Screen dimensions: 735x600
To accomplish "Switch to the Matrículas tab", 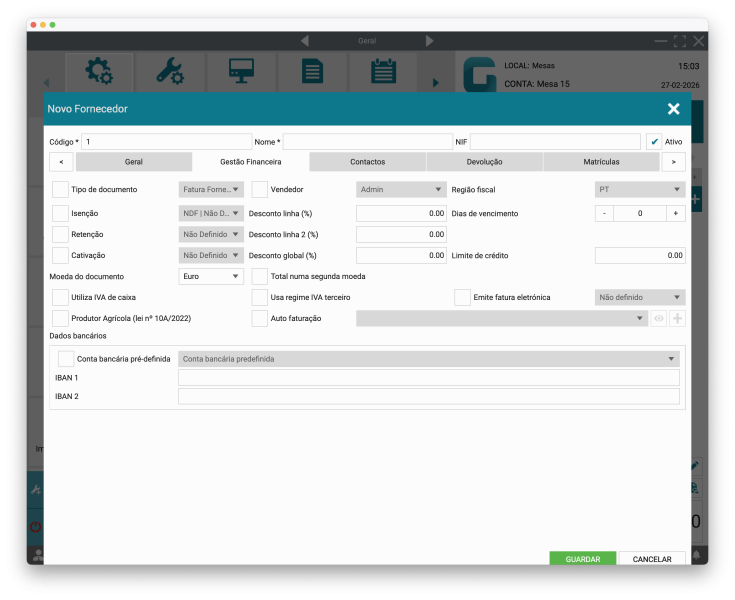I will (x=601, y=162).
